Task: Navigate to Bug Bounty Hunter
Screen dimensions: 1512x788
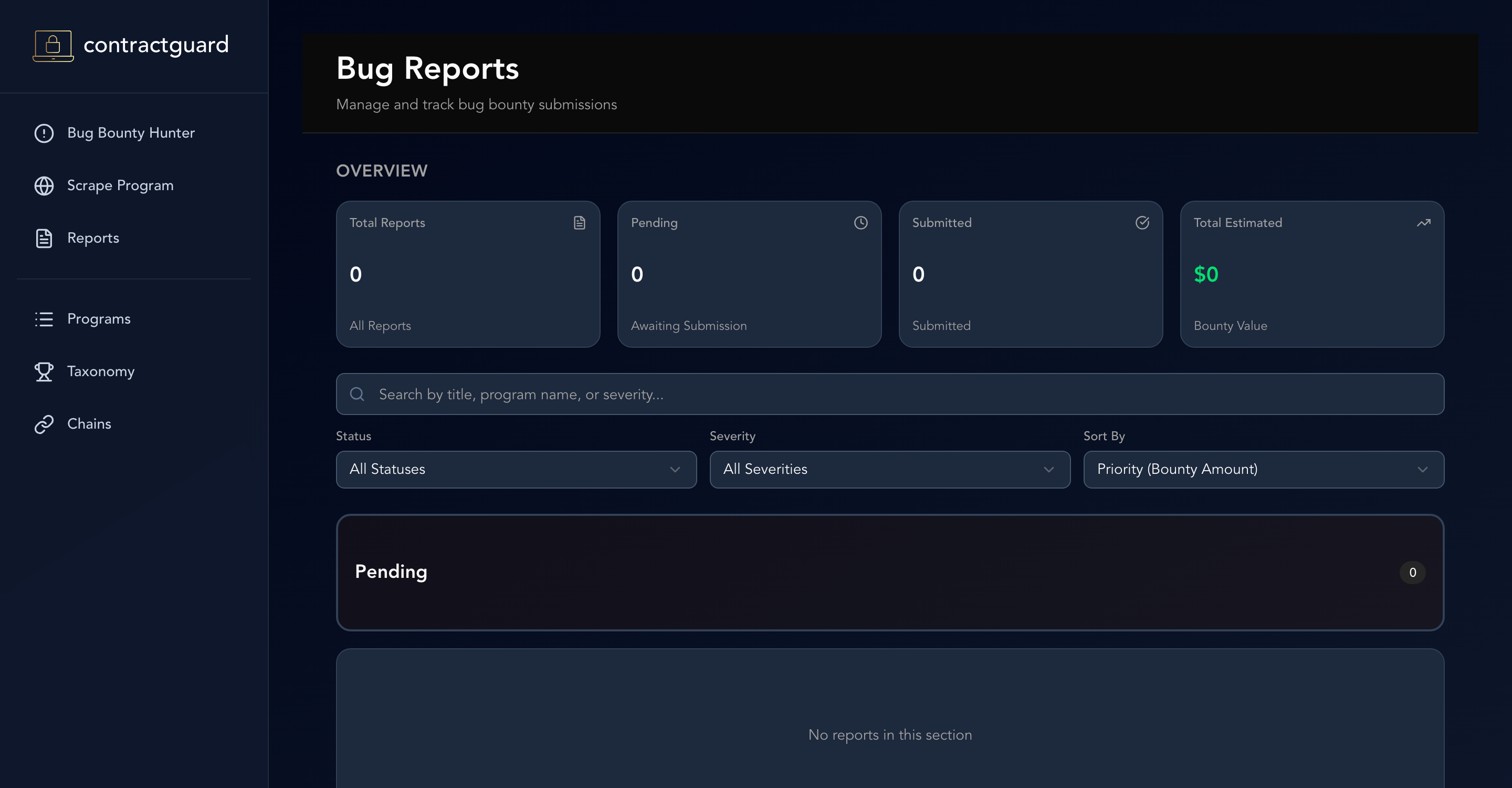Action: (131, 133)
